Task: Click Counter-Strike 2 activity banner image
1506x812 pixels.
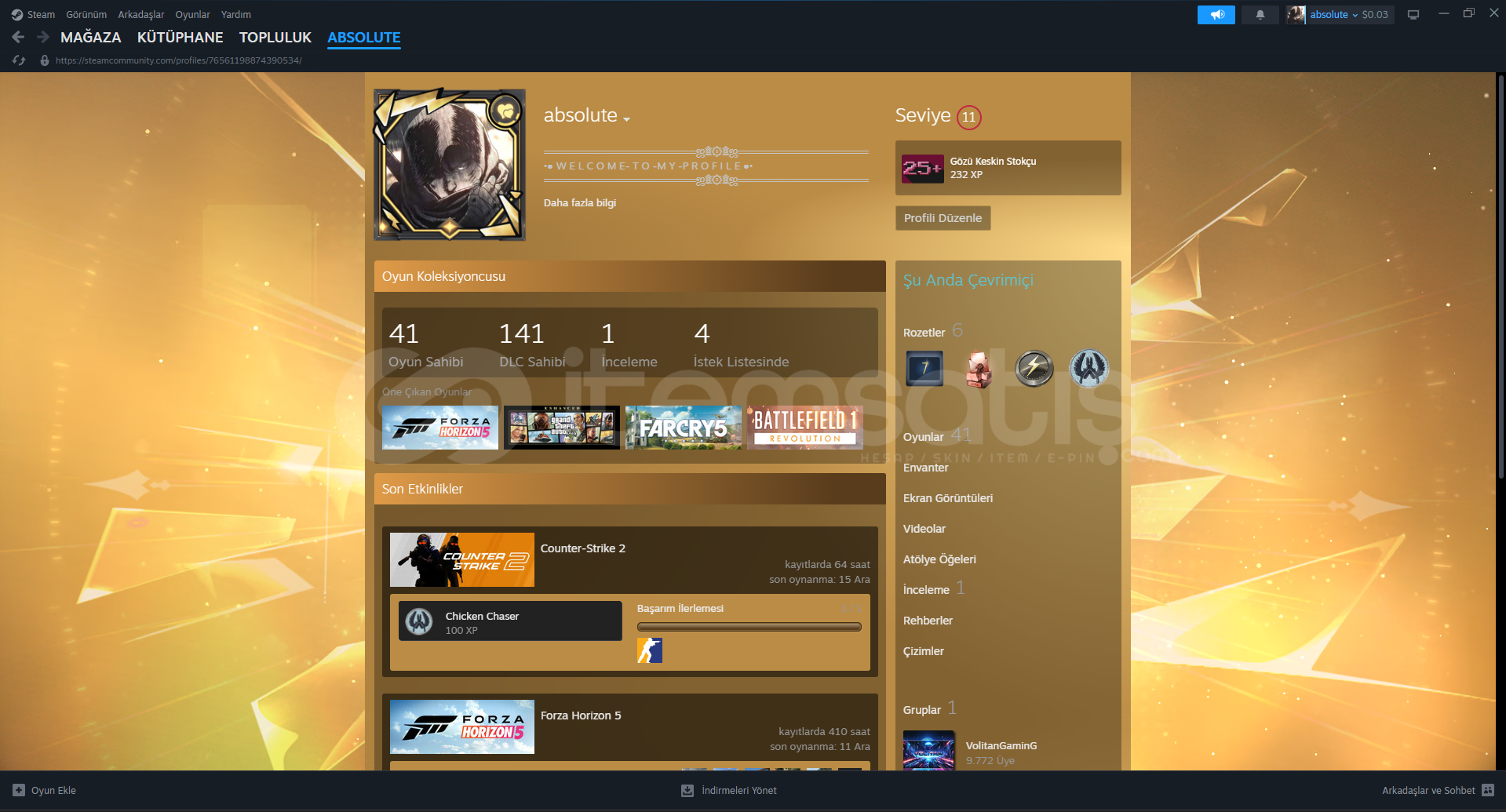Action: point(462,560)
